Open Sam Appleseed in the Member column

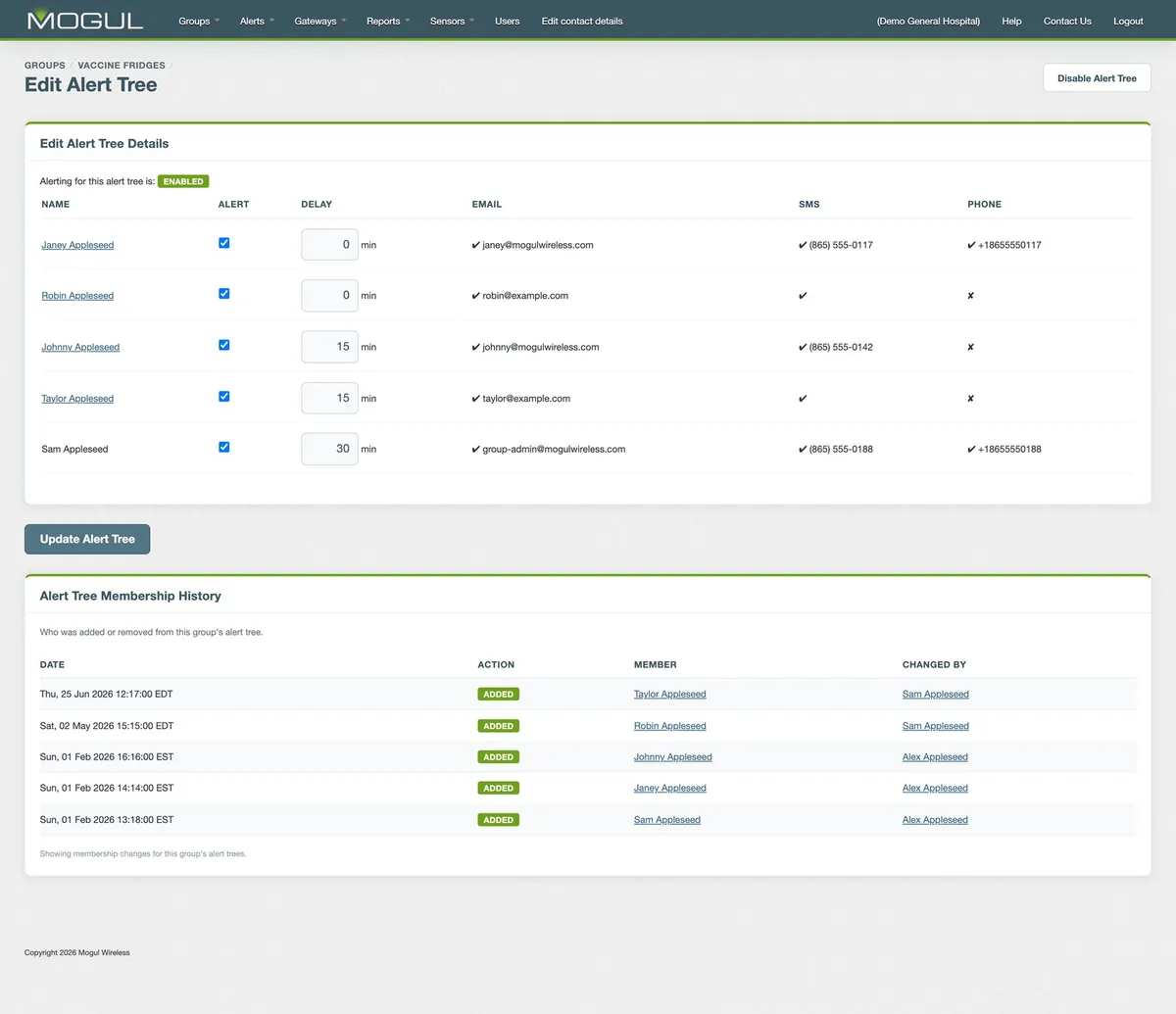[666, 820]
